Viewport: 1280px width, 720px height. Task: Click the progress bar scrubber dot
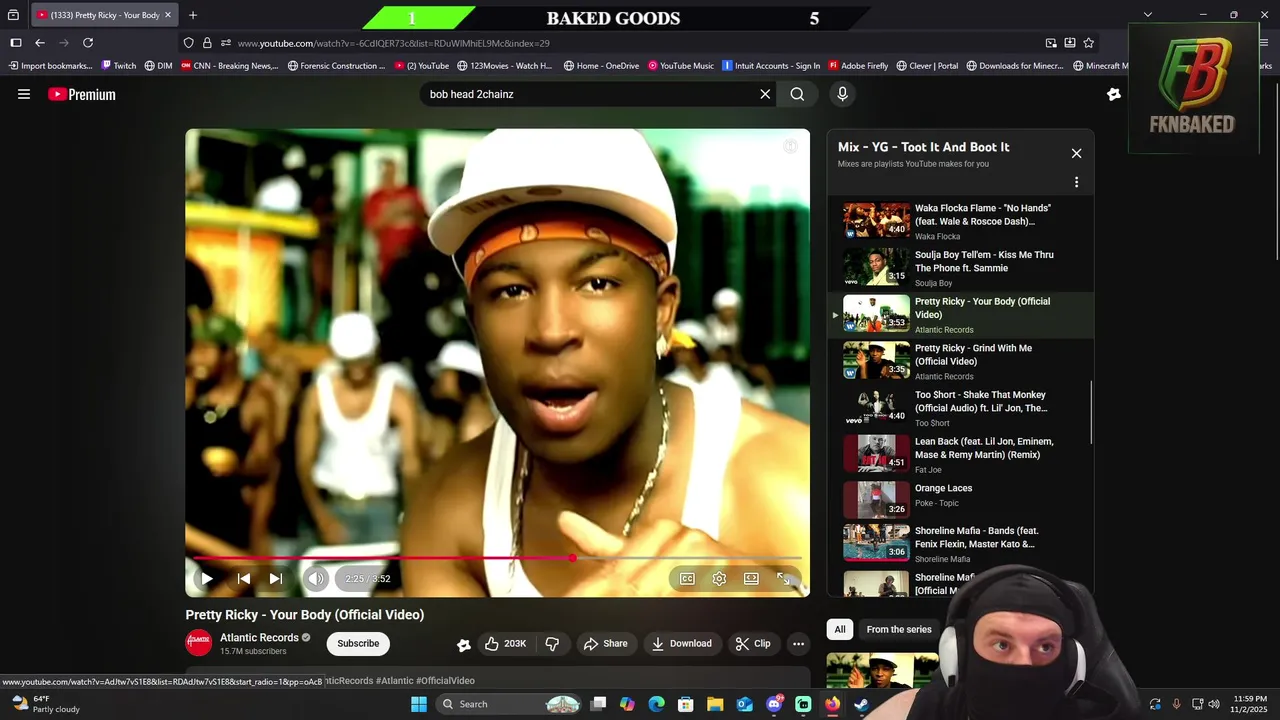point(572,558)
